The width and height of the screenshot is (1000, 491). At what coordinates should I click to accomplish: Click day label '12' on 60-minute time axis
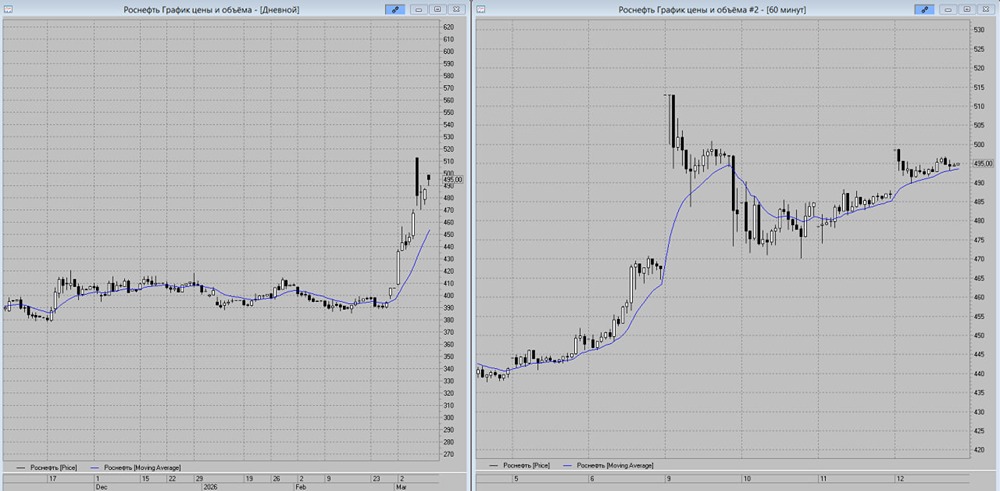(900, 478)
